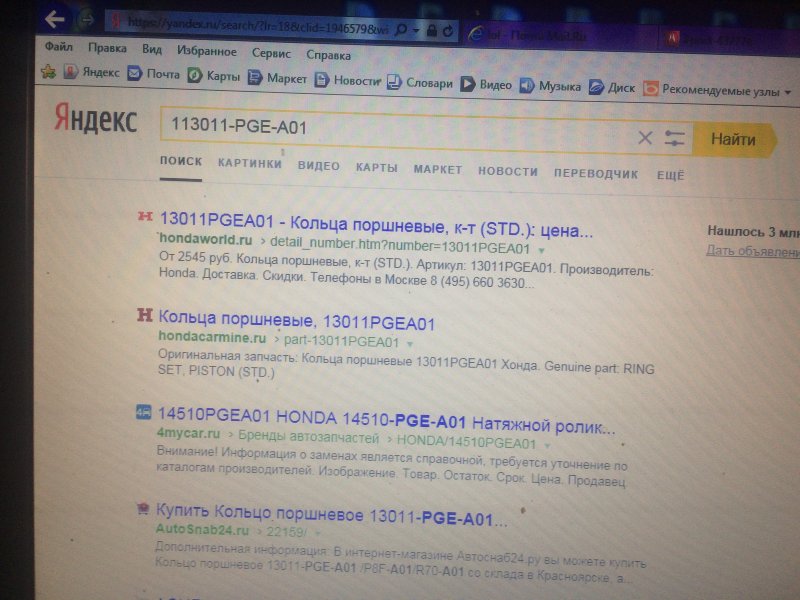Screen dimensions: 800x600
Task: Open the Яндекс favorites bookmark
Action: 91,72
